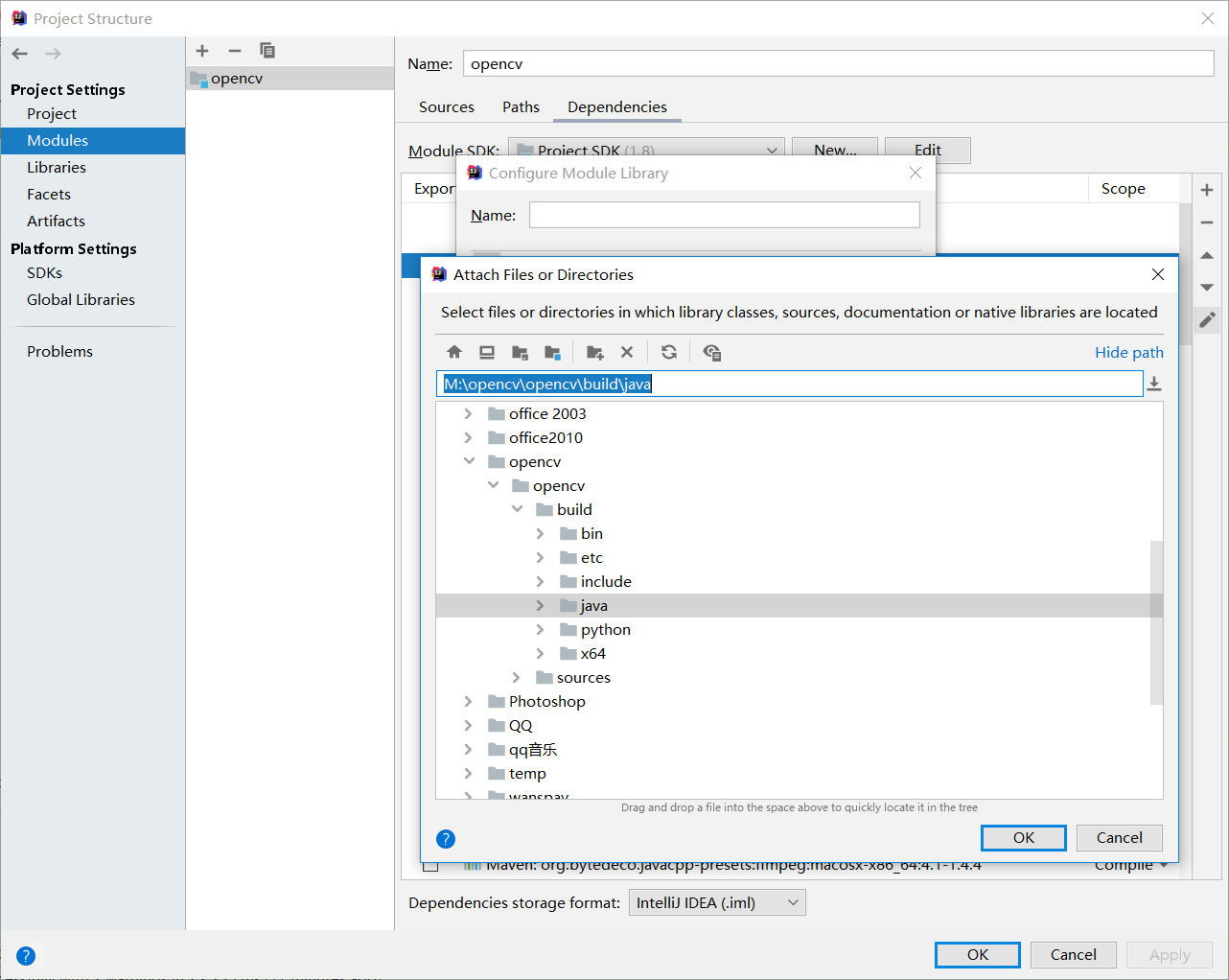The width and height of the screenshot is (1229, 980).
Task: Edit dependency with pencil icon
Action: tap(1207, 320)
